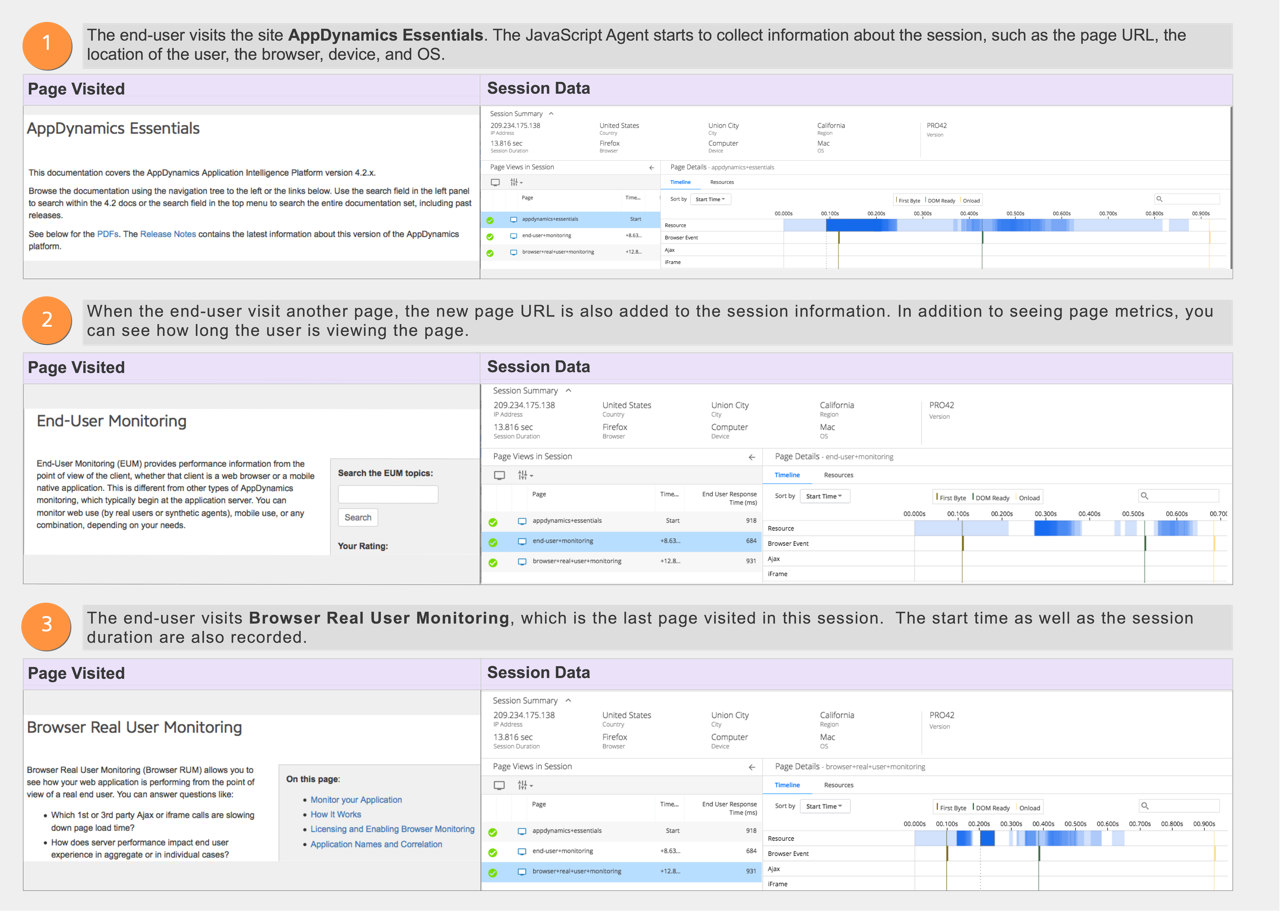Open filter sliders dropdown beside Browser Real User Monitoring page
Screen dimensions: 1280x914
[525, 786]
